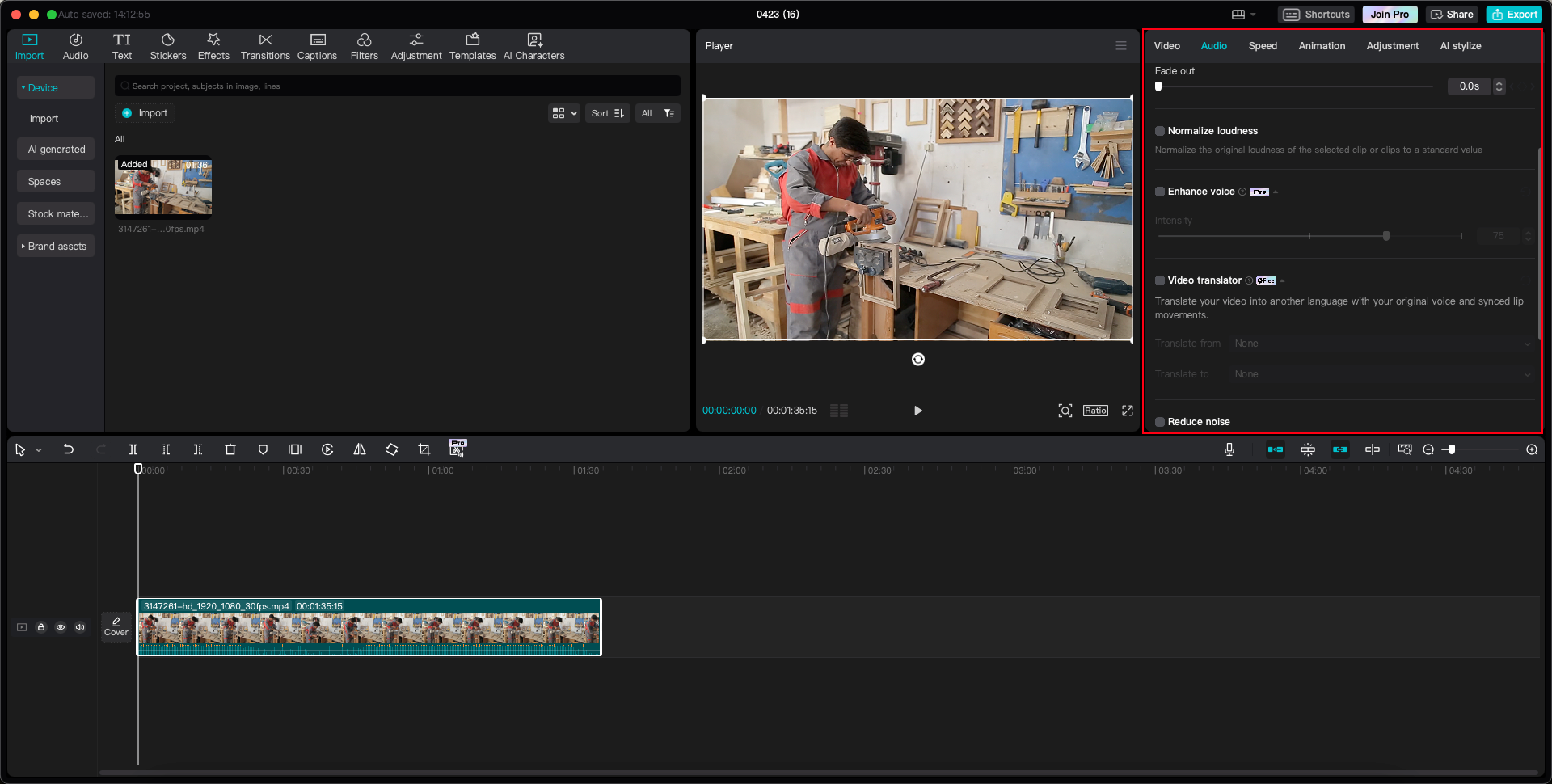Open the Sort options in media panel

607,113
